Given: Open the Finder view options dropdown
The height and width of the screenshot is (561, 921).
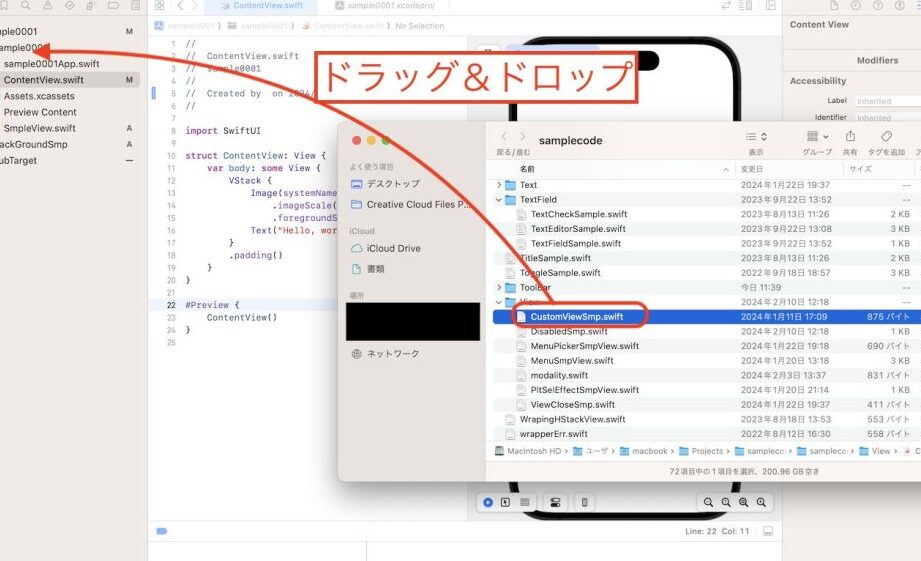Looking at the screenshot, I should 756,137.
